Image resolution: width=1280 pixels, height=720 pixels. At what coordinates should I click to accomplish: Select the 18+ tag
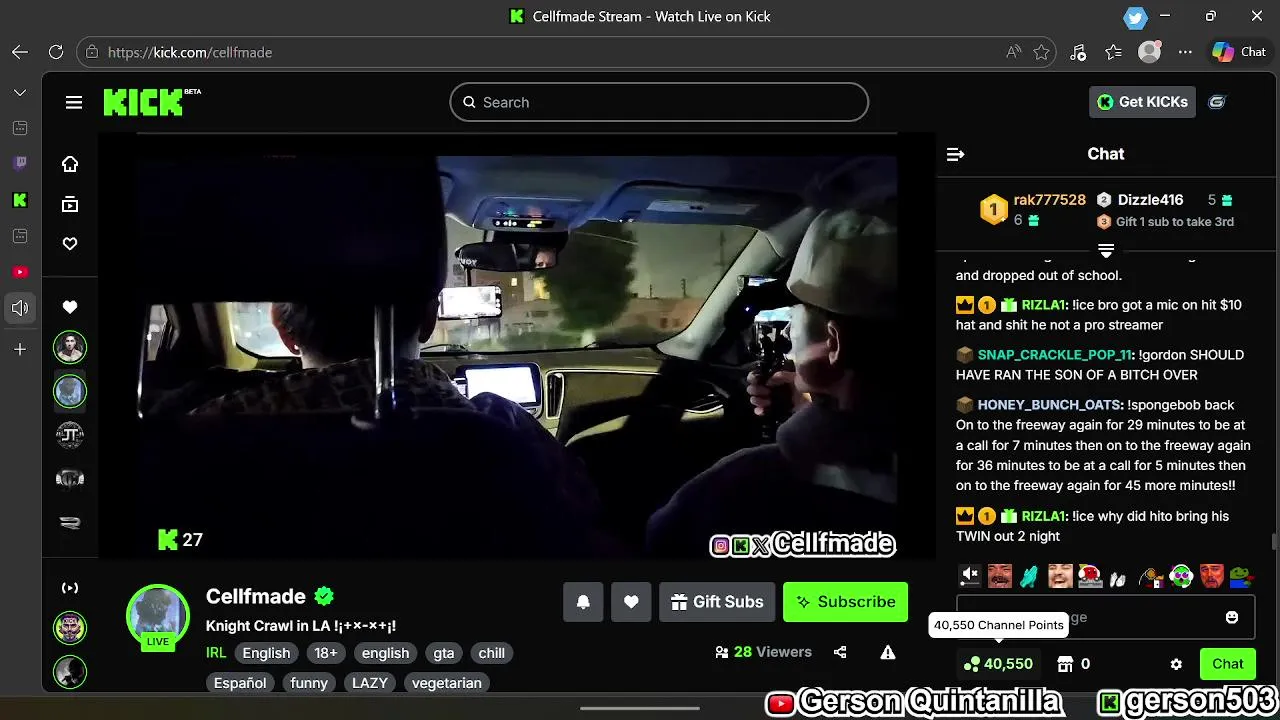326,653
